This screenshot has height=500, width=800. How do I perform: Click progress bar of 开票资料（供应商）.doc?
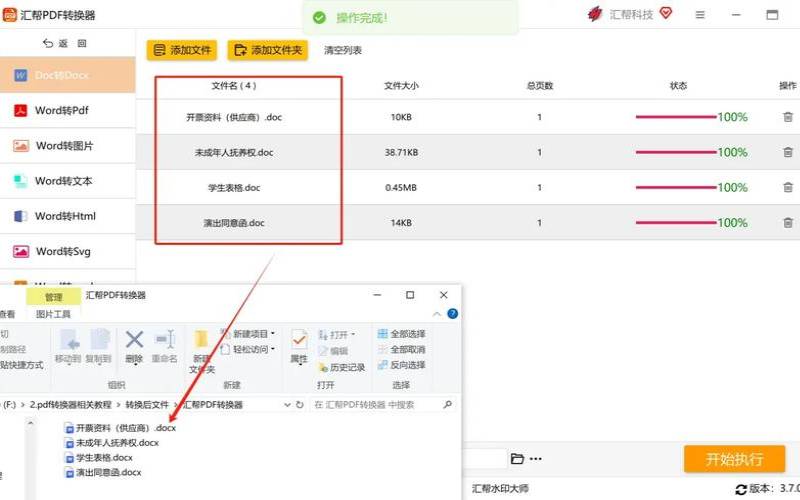coord(676,117)
